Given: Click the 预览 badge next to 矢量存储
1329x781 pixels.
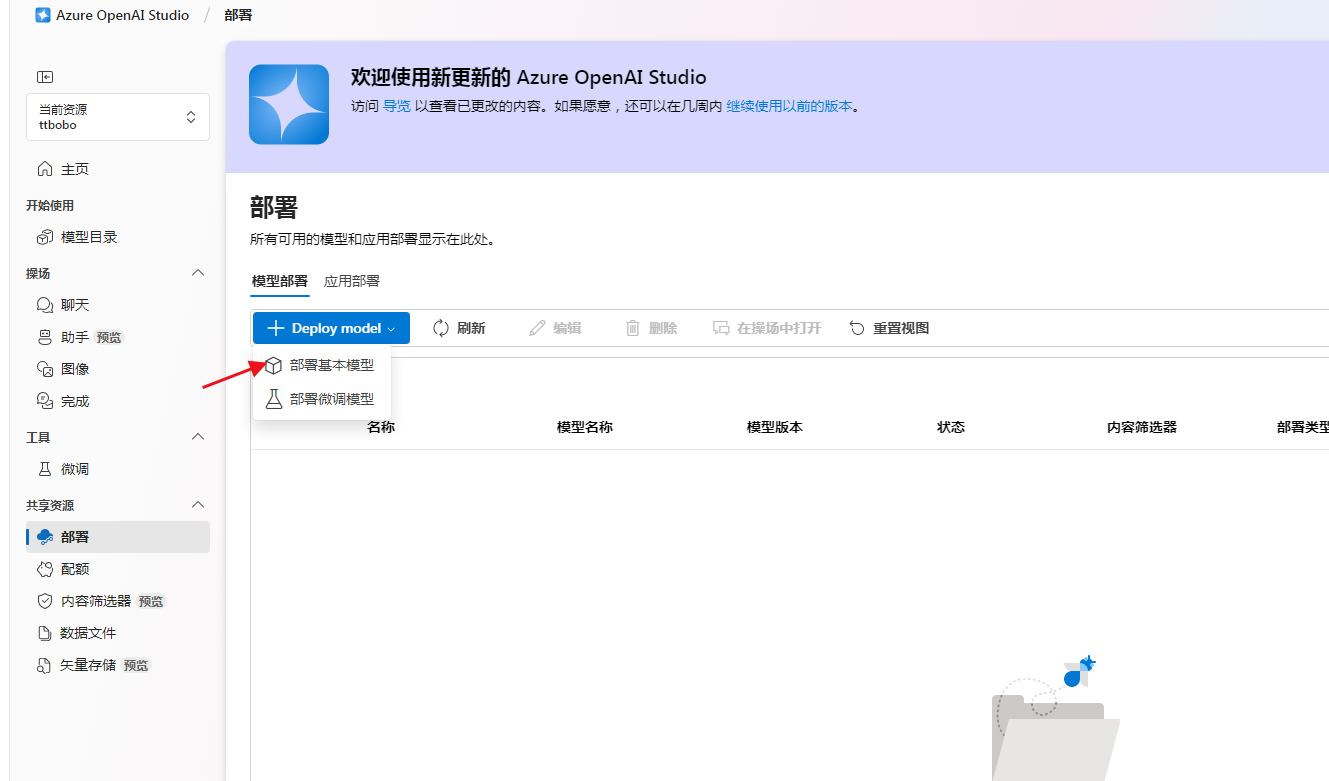Looking at the screenshot, I should [x=136, y=666].
